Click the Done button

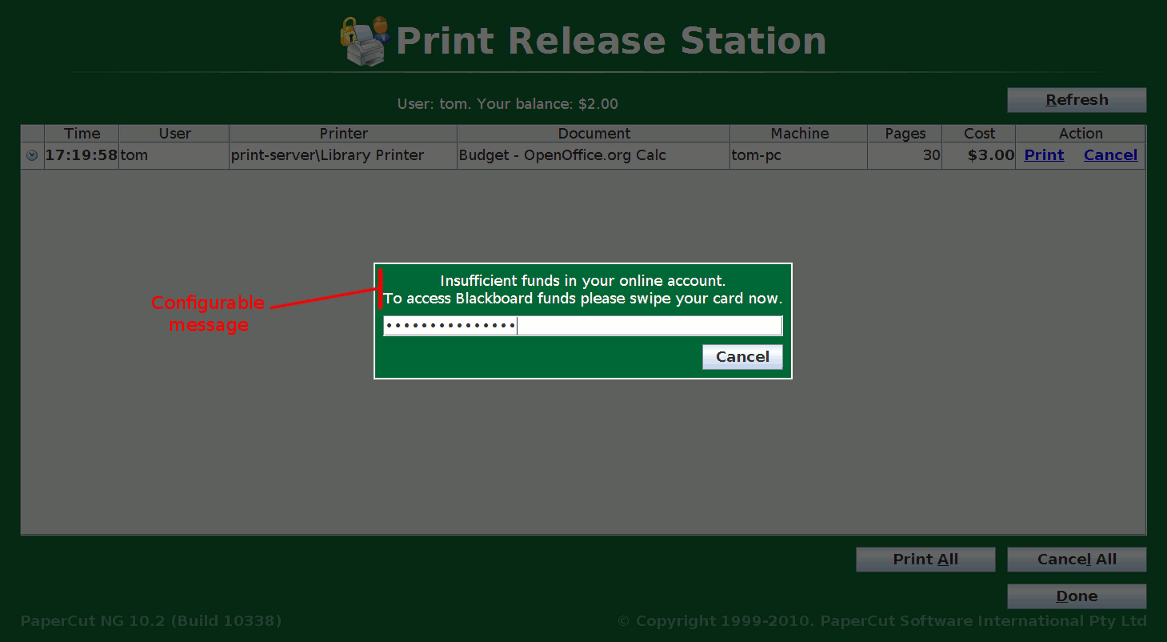[1076, 596]
